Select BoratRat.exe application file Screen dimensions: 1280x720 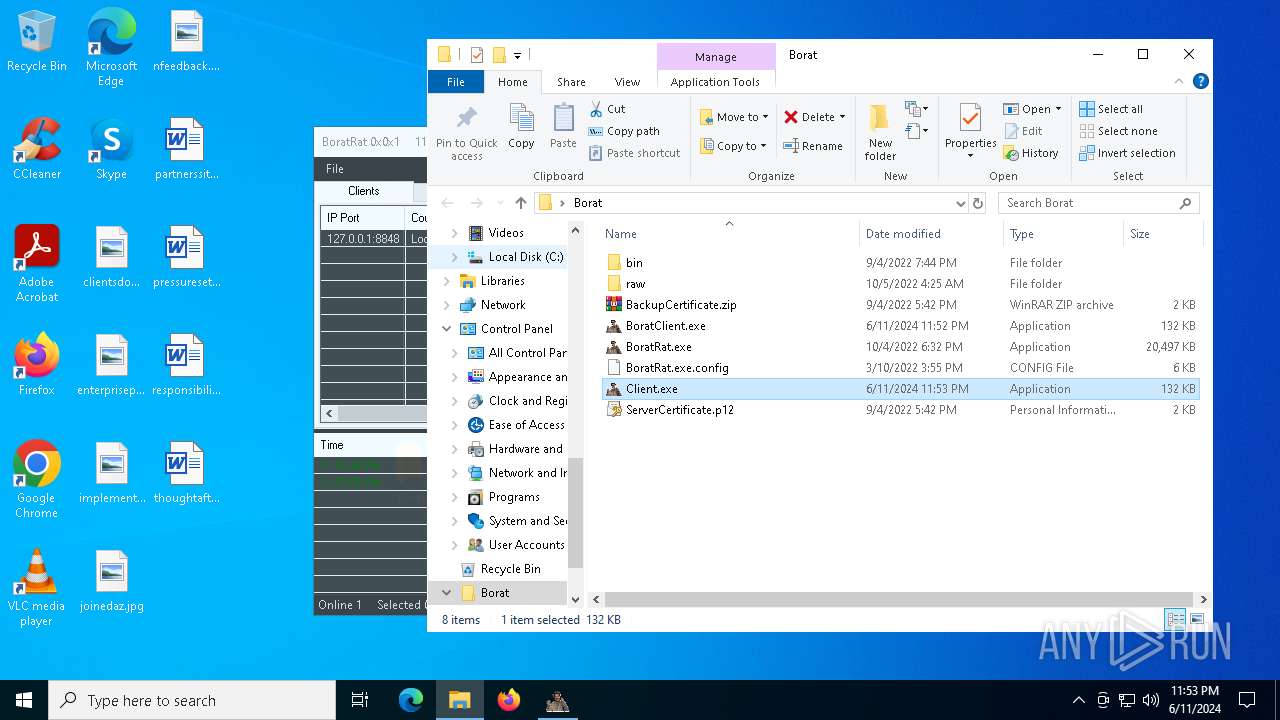coord(658,347)
